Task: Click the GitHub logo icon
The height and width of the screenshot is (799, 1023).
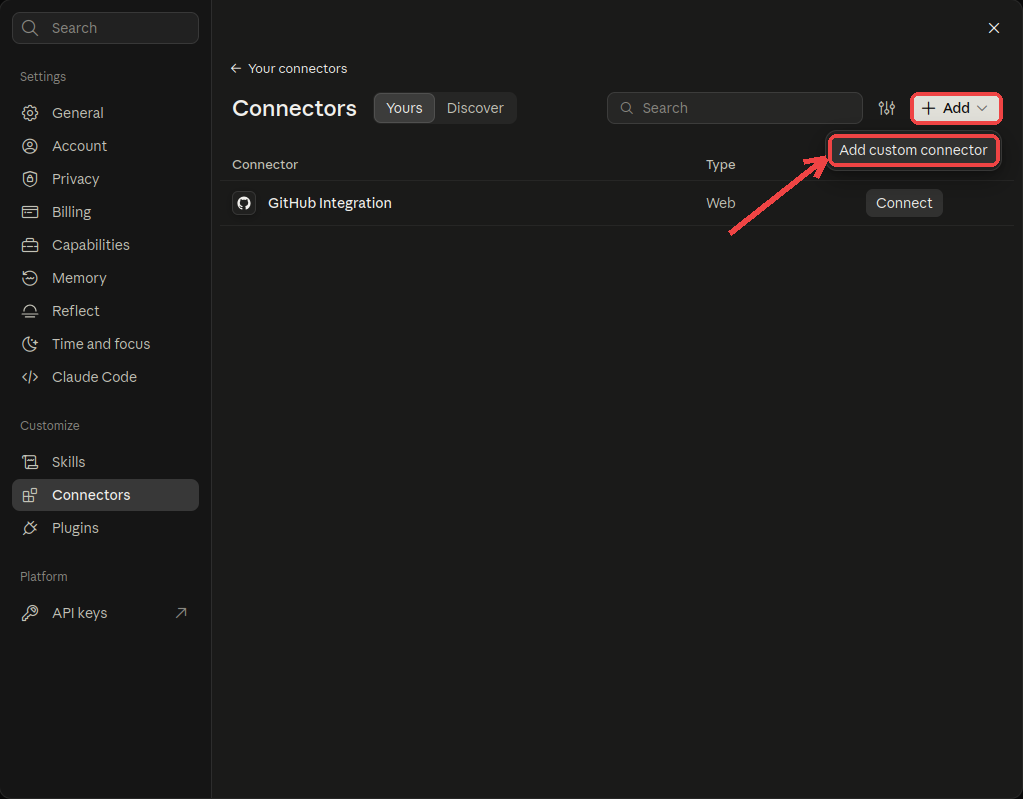Action: [244, 203]
